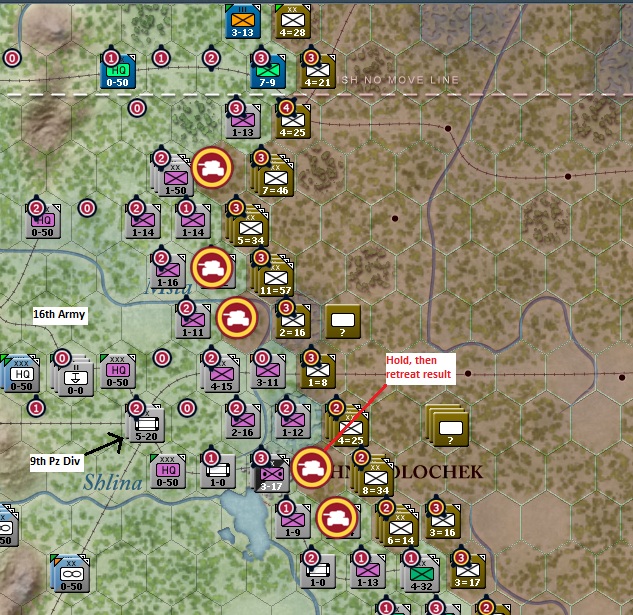The image size is (633, 615).
Task: Select the Soviet 7=46 unit stack
Action: point(274,178)
